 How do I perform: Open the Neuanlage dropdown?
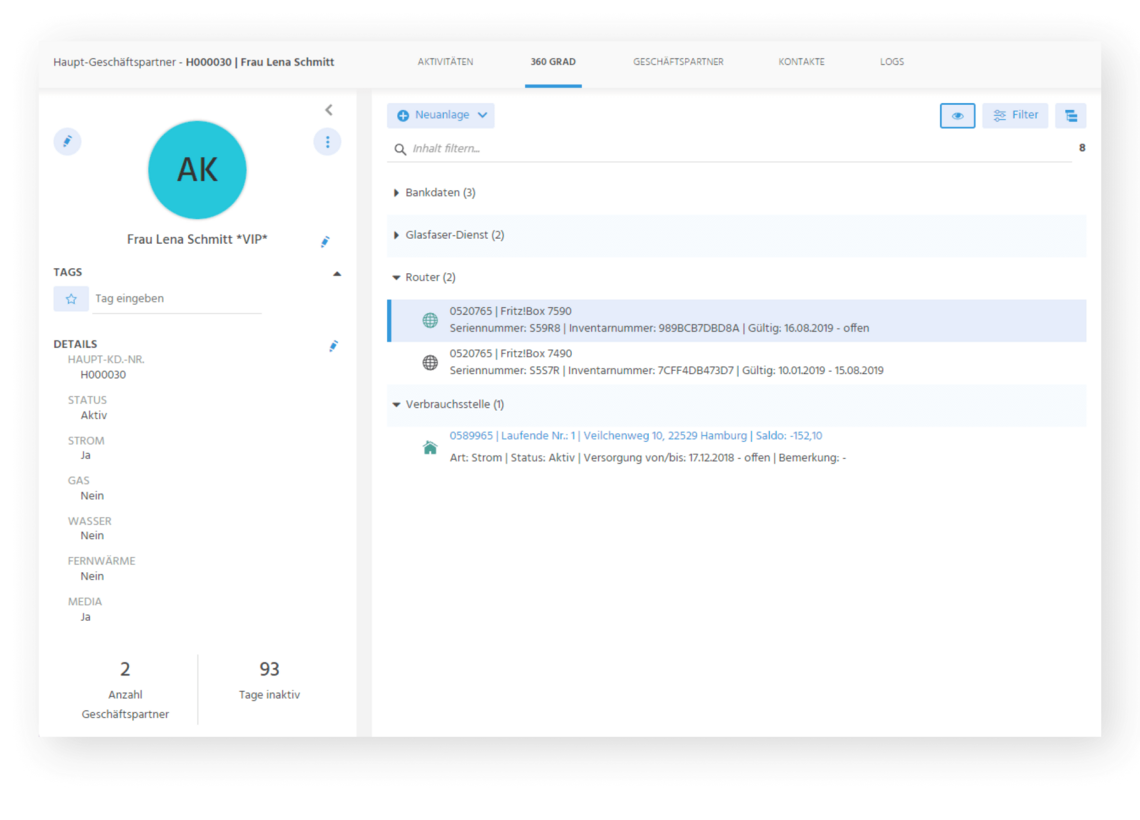click(x=441, y=116)
